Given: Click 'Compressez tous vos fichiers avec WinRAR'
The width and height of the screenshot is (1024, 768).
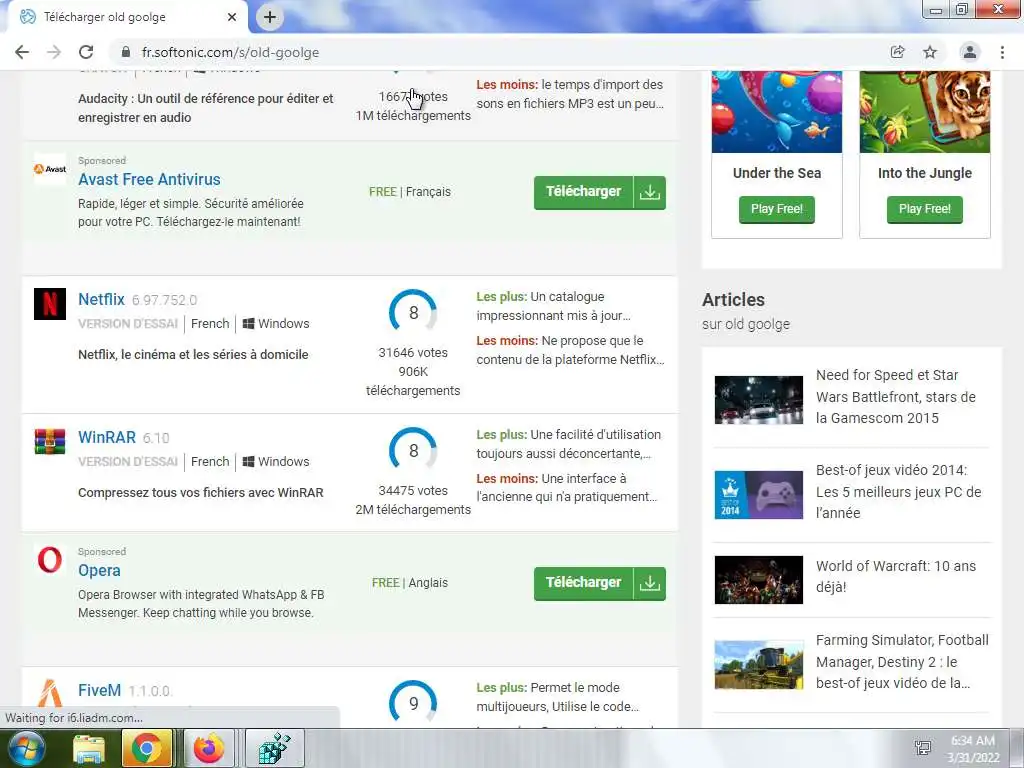Looking at the screenshot, I should tap(200, 492).
